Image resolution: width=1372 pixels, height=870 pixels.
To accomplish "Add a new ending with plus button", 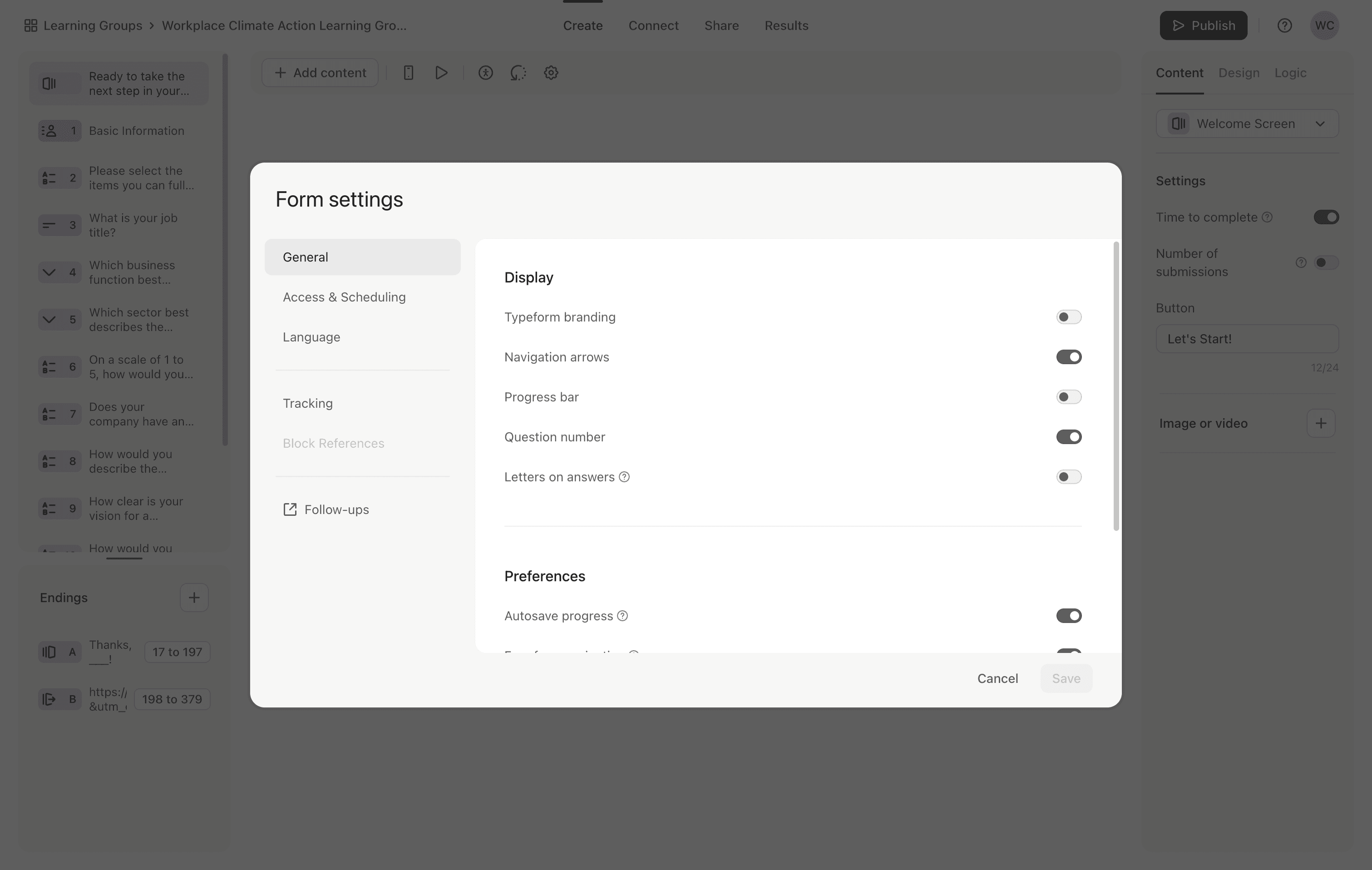I will point(194,598).
